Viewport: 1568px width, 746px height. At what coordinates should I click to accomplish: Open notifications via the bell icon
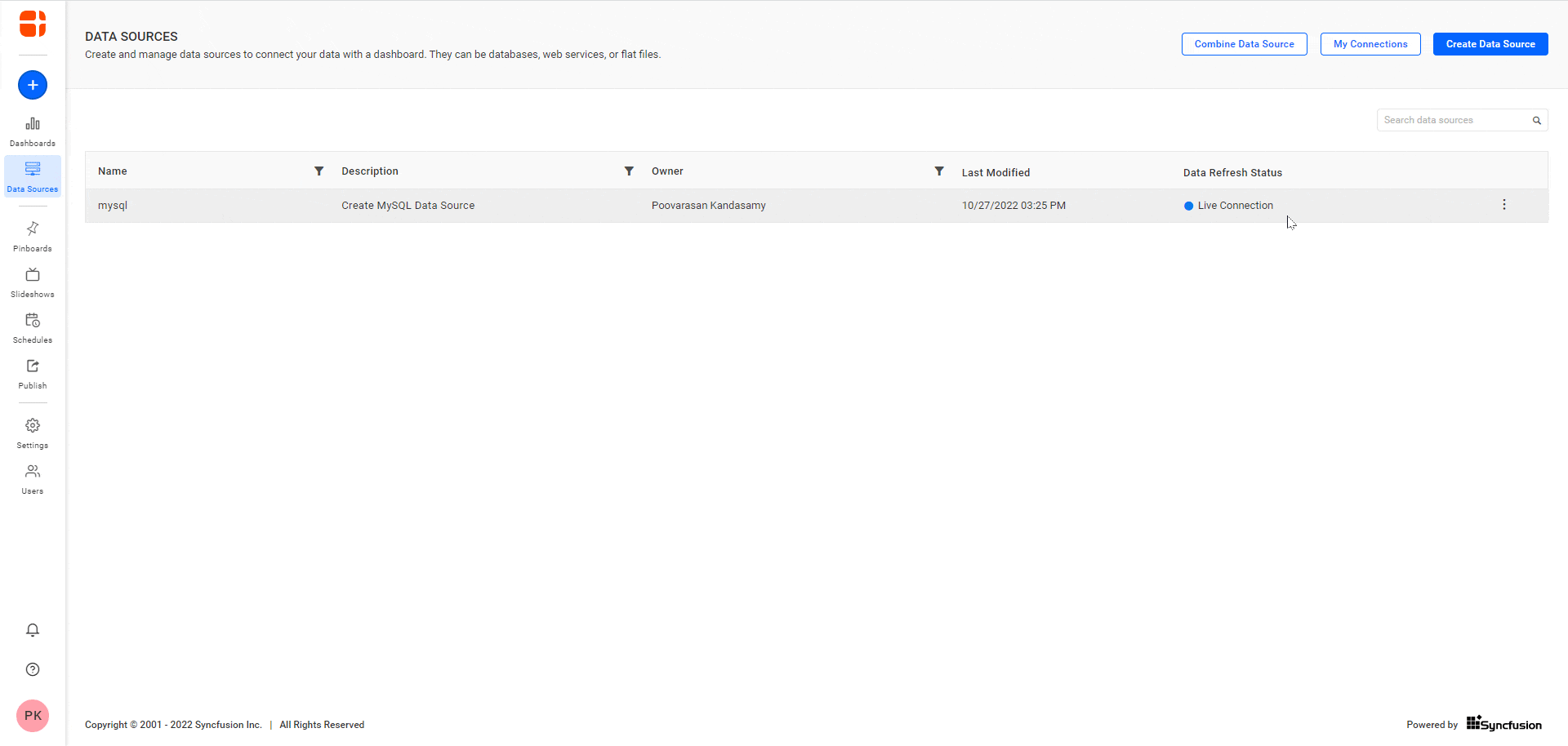point(32,630)
